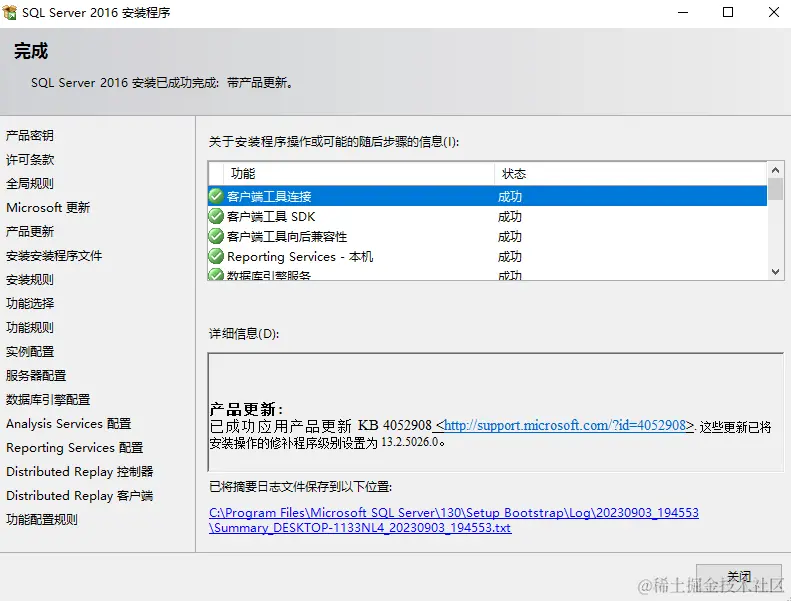The height and width of the screenshot is (601, 791).
Task: Click the 服务器配置 step in sidebar
Action: (x=36, y=375)
